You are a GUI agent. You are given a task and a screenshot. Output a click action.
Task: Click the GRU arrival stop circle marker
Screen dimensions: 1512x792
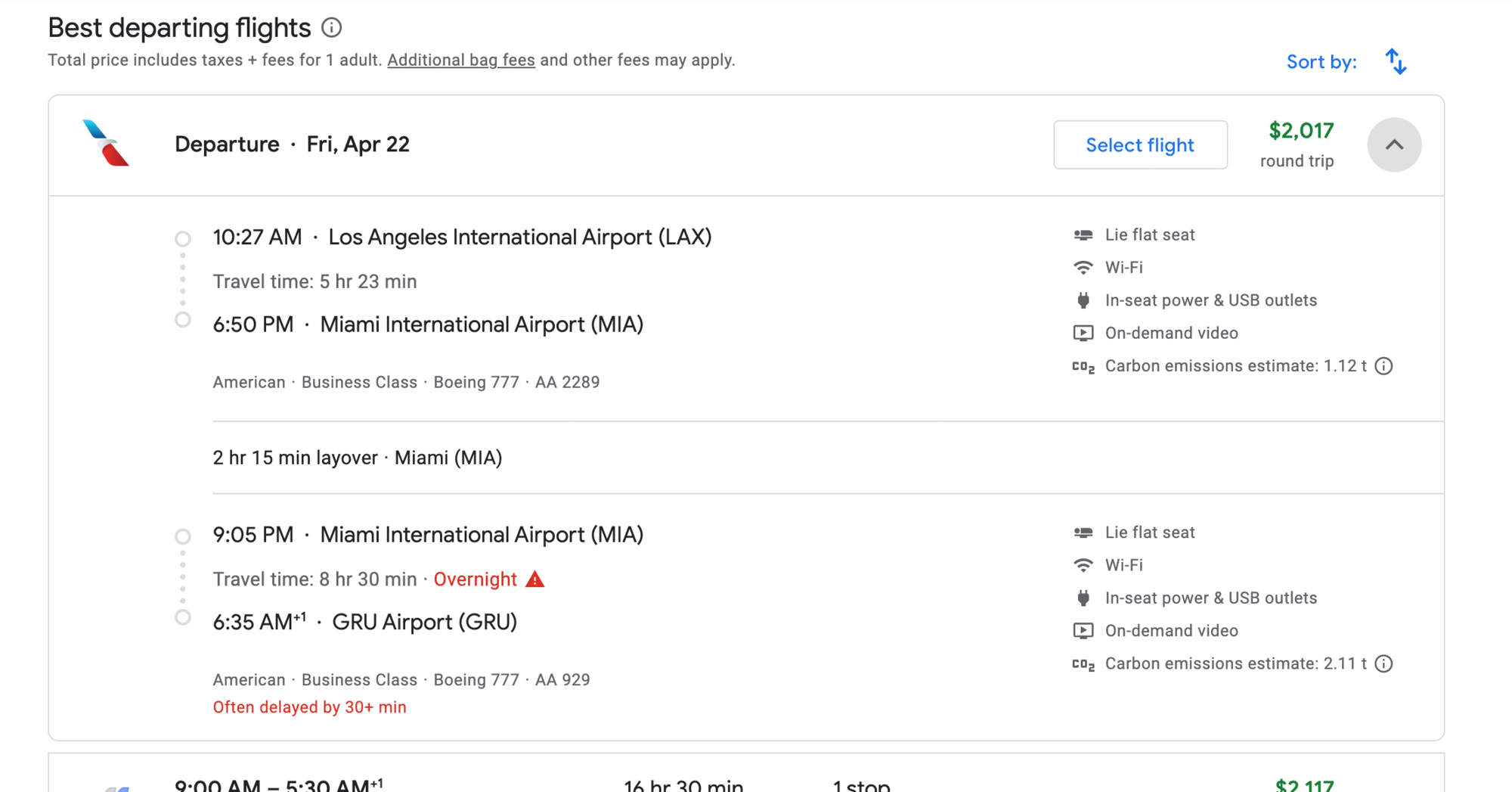[183, 617]
